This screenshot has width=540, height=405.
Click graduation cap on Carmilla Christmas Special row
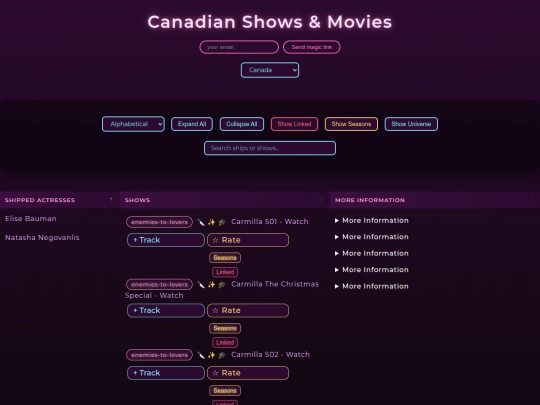coord(222,285)
